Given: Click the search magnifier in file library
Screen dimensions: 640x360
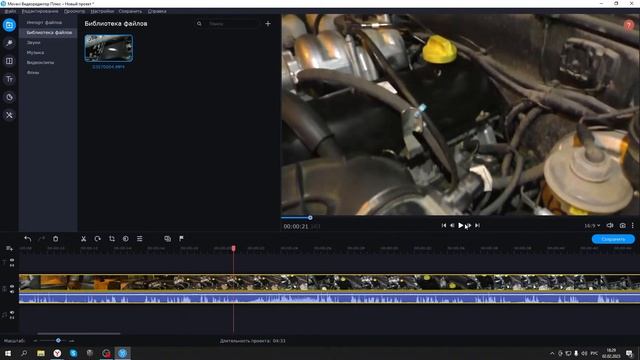Looking at the screenshot, I should pos(199,24).
